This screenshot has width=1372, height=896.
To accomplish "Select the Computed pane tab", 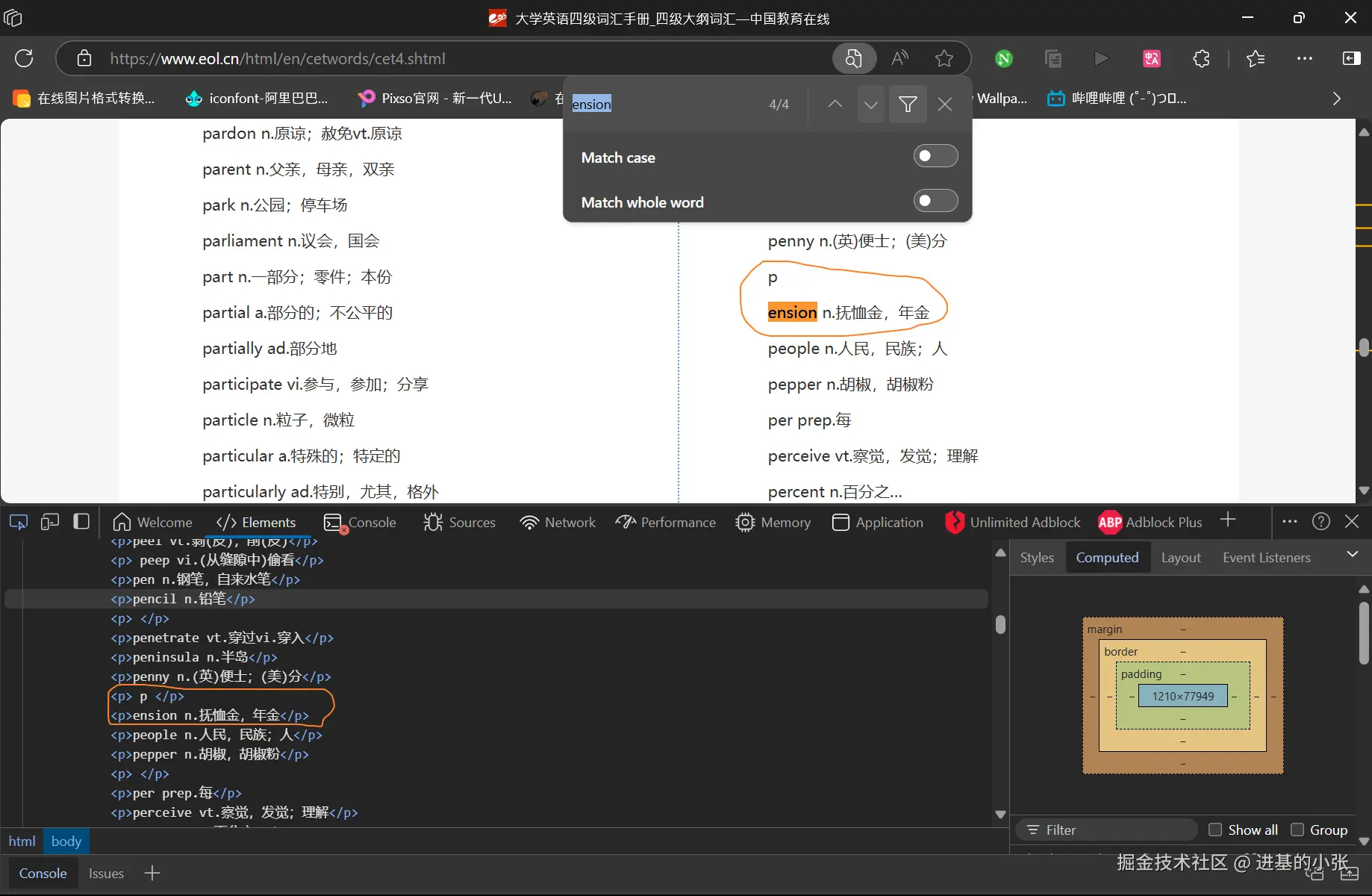I will click(1107, 558).
